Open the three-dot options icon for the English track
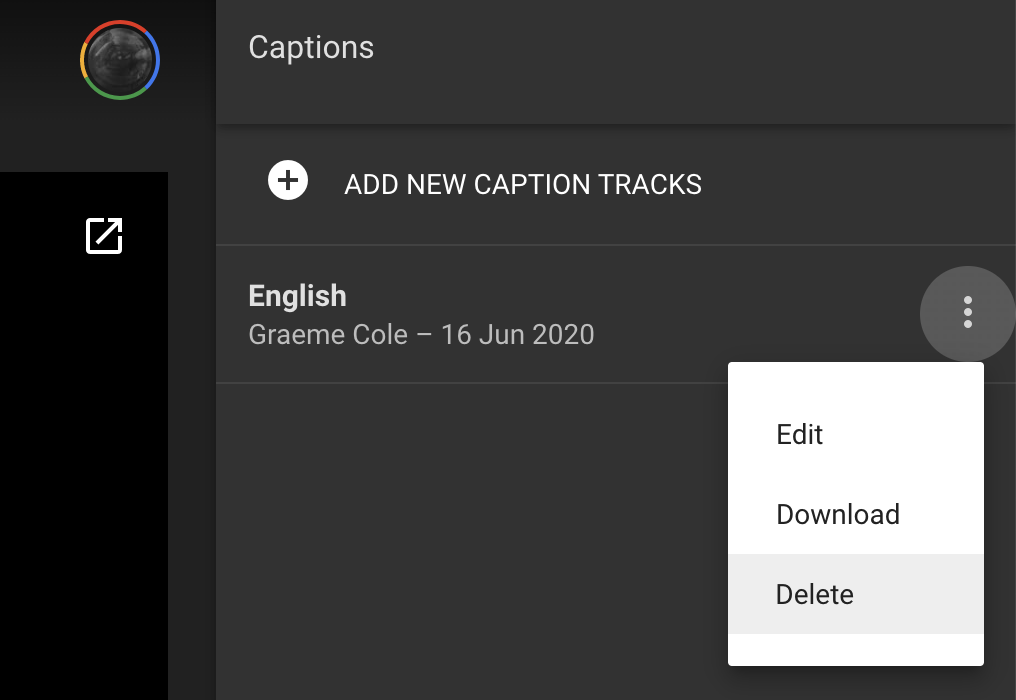1016x700 pixels. pos(967,314)
